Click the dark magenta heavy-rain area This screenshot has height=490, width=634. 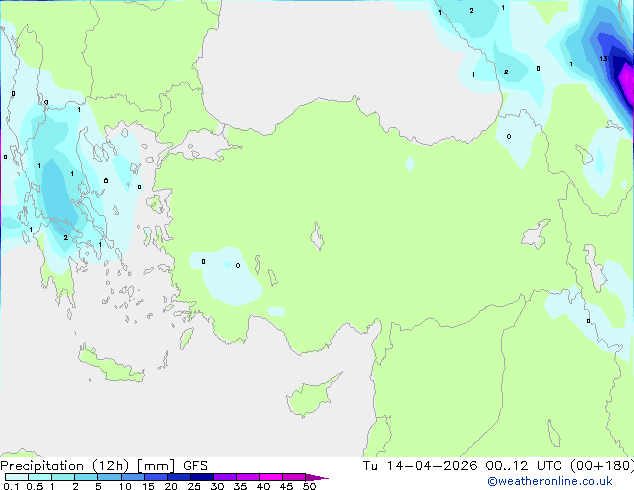(x=626, y=81)
